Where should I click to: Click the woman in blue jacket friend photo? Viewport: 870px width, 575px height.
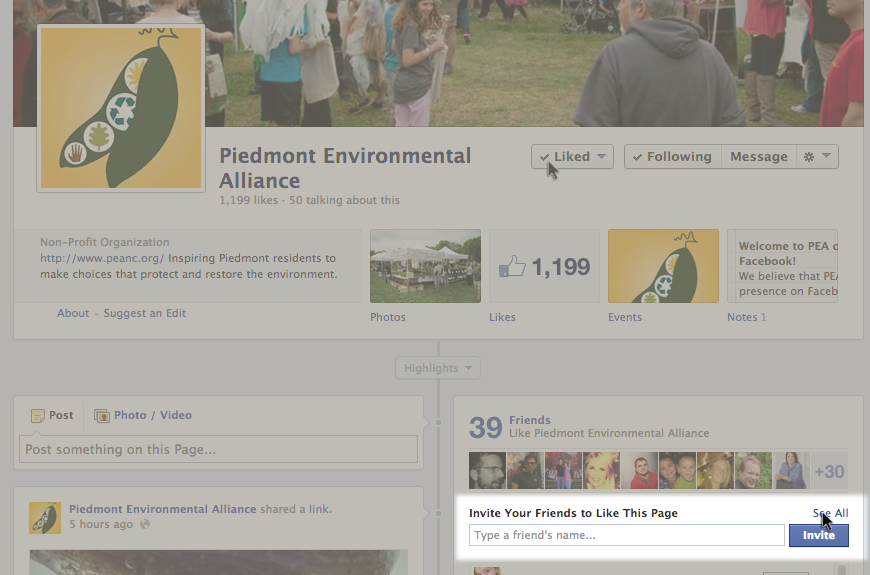point(791,471)
